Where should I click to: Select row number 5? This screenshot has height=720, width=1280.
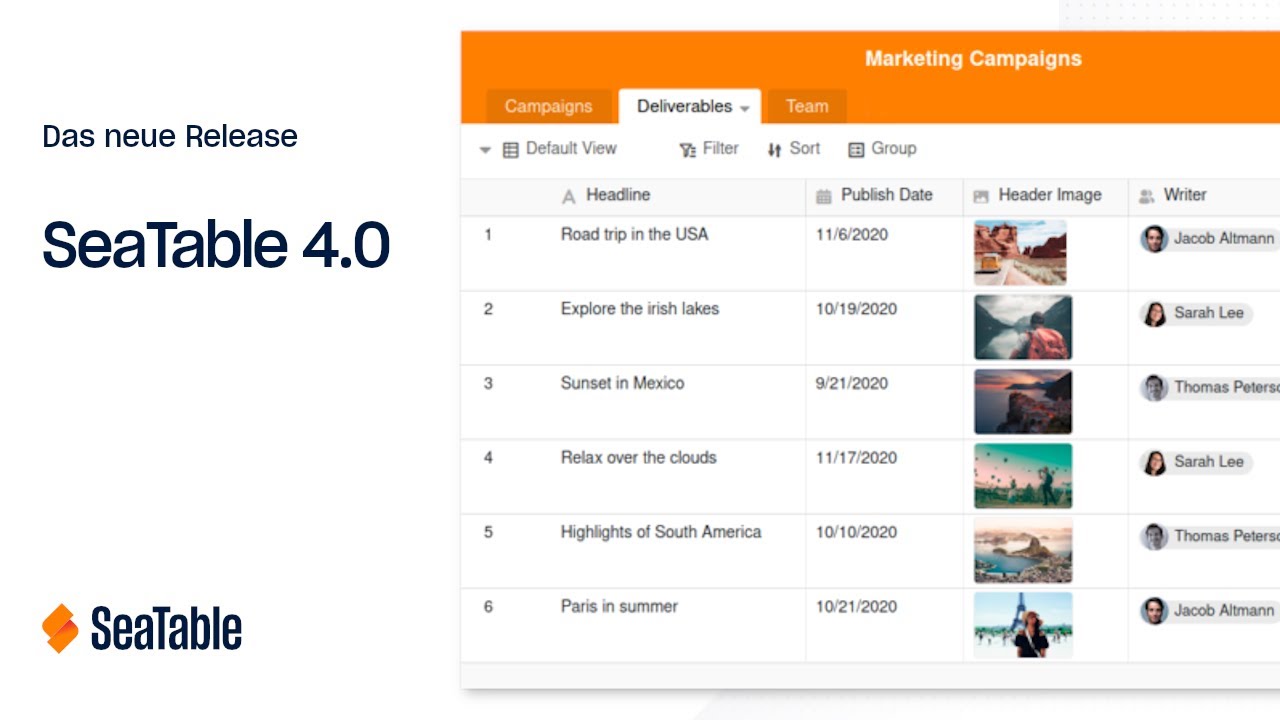click(x=488, y=532)
